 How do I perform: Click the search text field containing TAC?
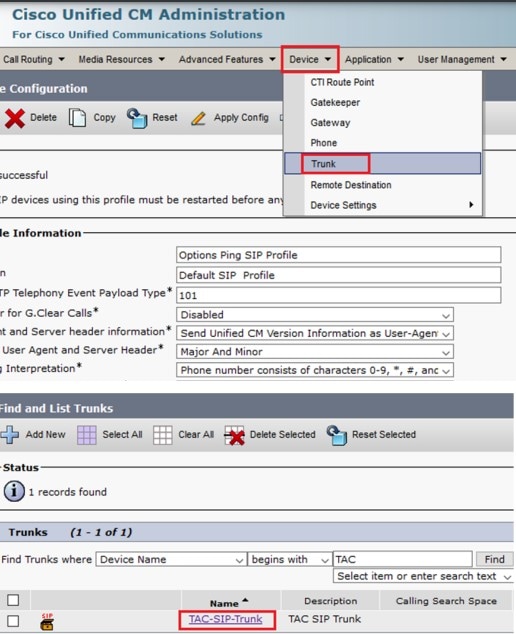(x=402, y=559)
